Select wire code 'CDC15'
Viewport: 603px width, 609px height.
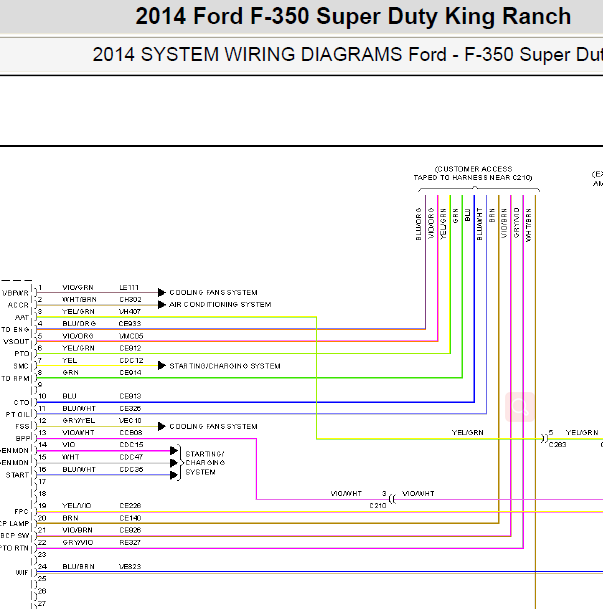click(x=131, y=445)
